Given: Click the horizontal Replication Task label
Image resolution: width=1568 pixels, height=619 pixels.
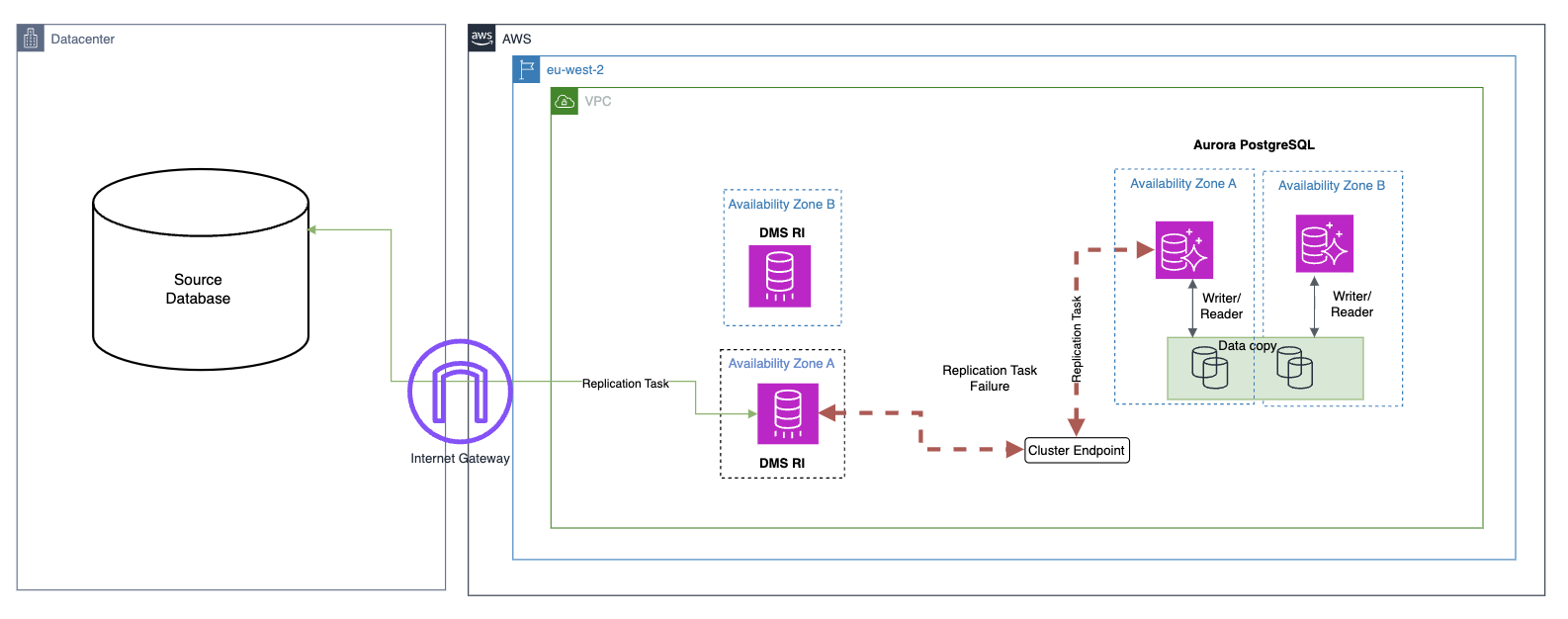Looking at the screenshot, I should coord(626,384).
